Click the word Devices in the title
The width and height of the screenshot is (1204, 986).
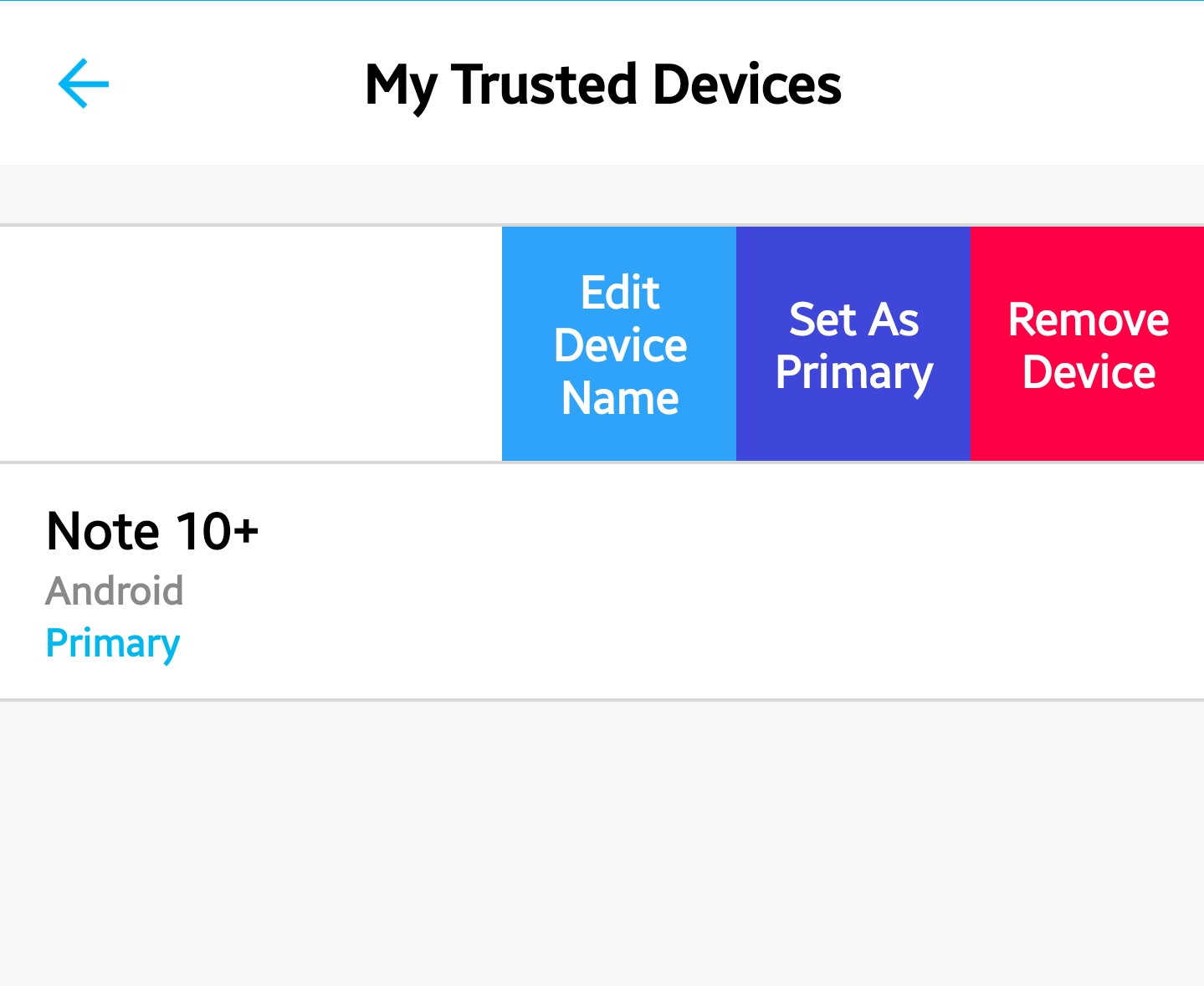click(x=746, y=84)
